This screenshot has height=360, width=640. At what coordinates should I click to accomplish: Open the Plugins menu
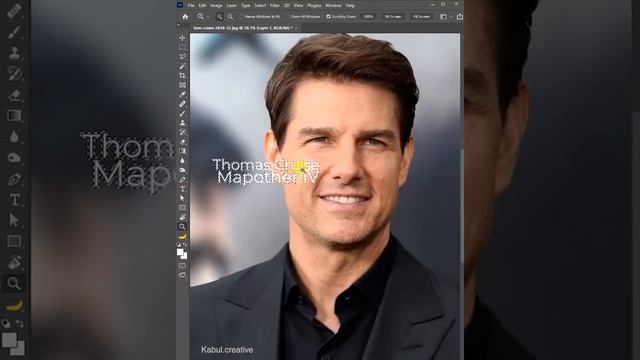coord(314,5)
